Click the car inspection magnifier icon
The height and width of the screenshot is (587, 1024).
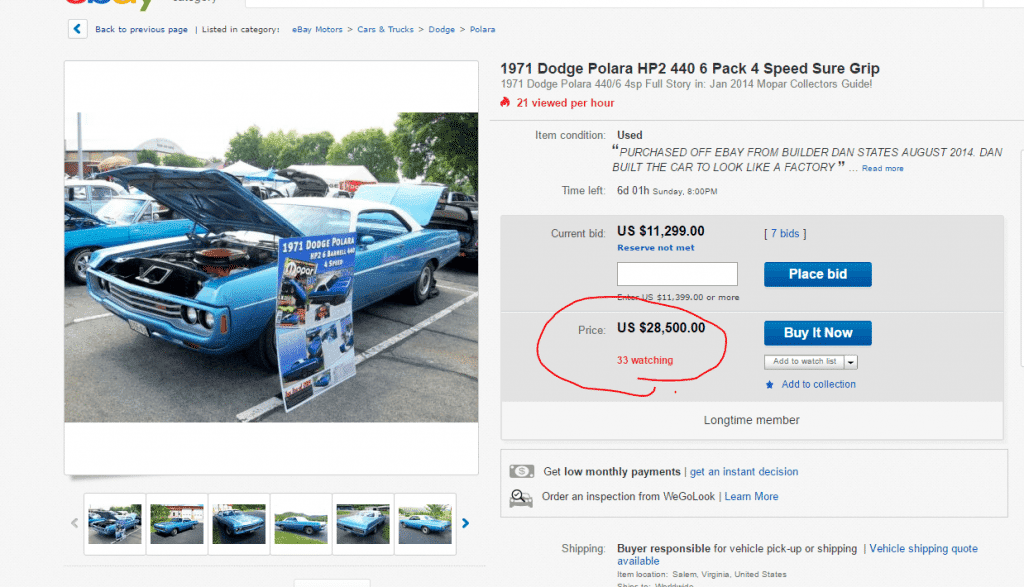(x=521, y=496)
